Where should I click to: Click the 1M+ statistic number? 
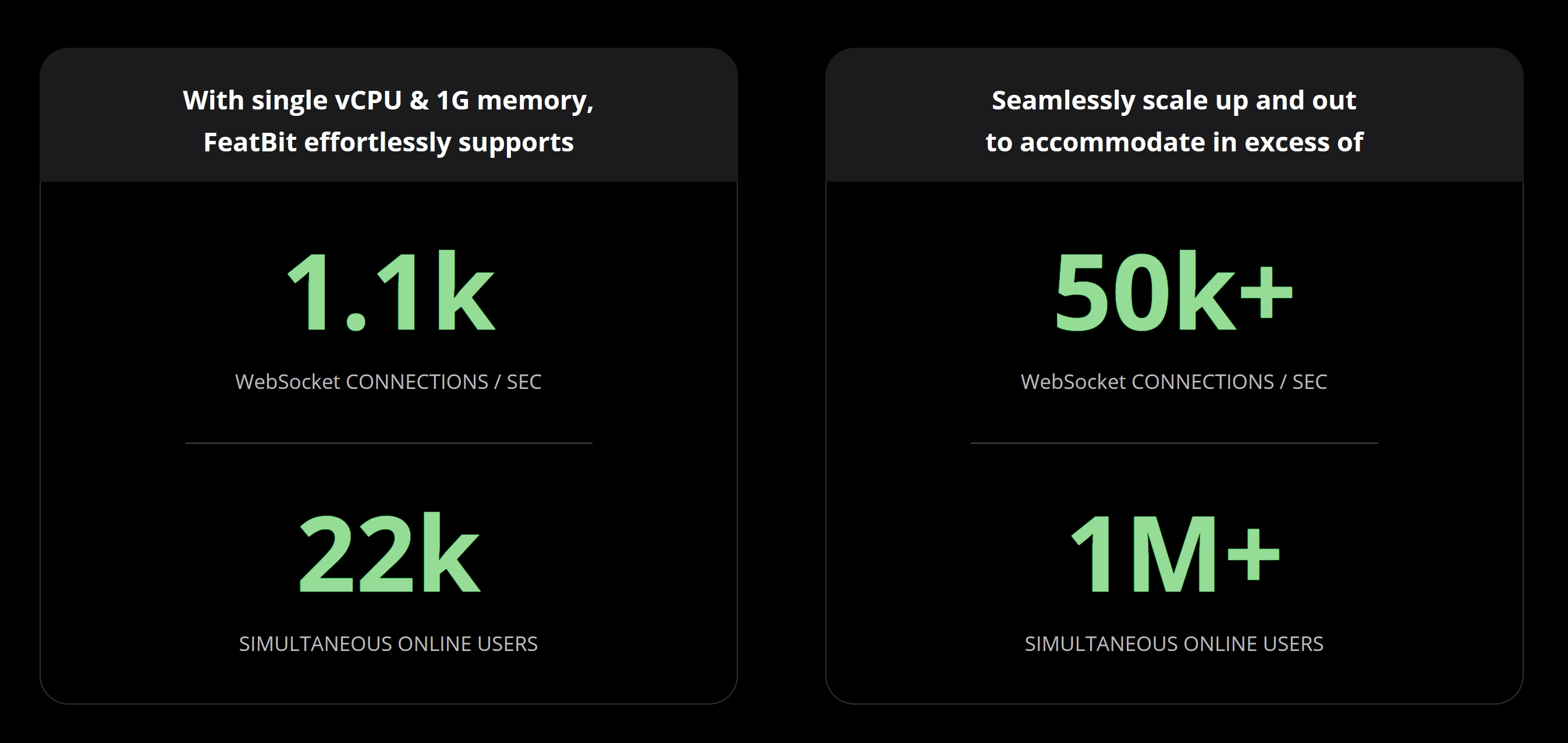tap(1174, 553)
